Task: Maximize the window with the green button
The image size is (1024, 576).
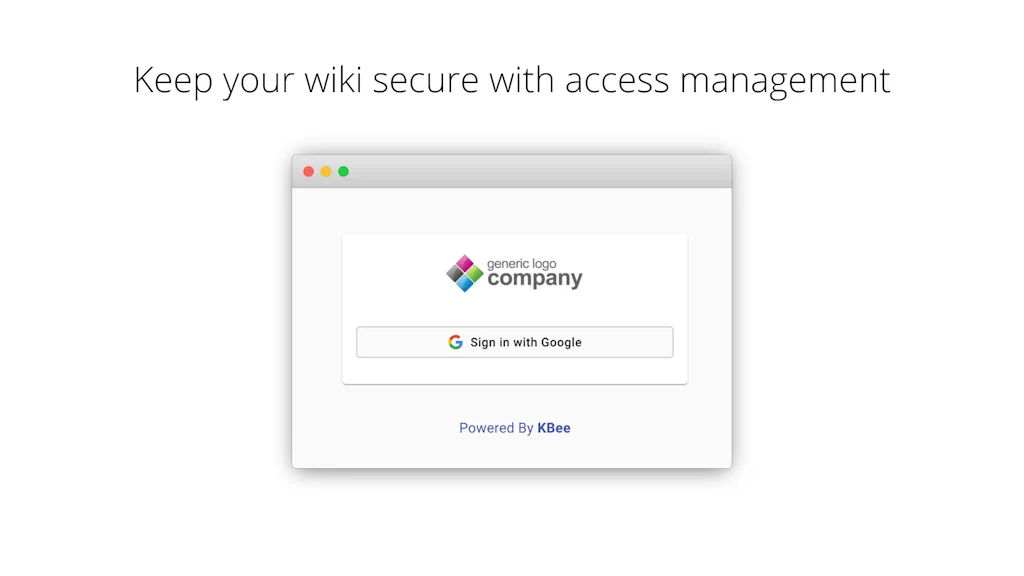Action: tap(343, 172)
